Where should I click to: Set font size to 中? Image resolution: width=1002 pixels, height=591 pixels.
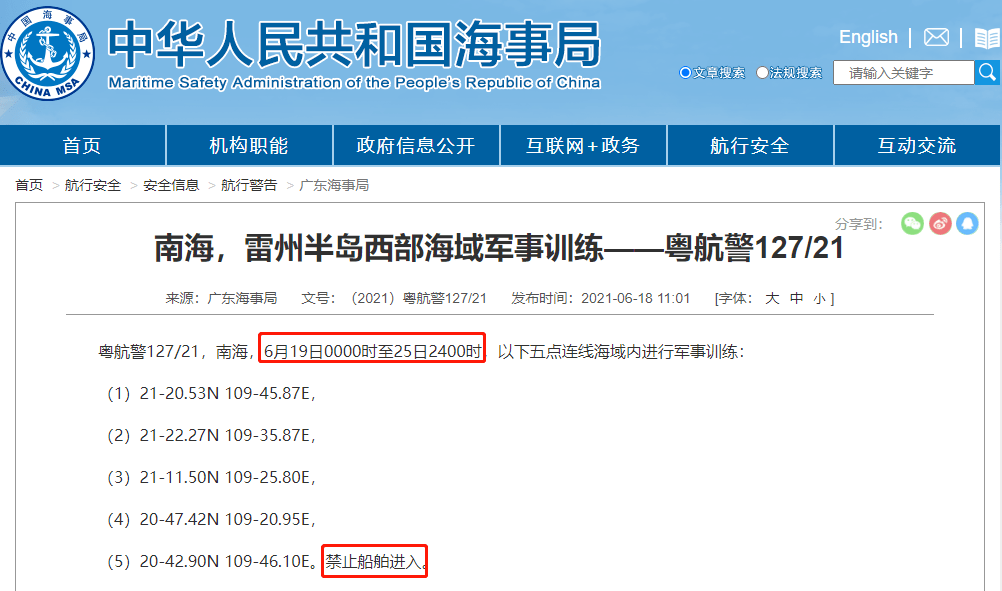coord(796,298)
